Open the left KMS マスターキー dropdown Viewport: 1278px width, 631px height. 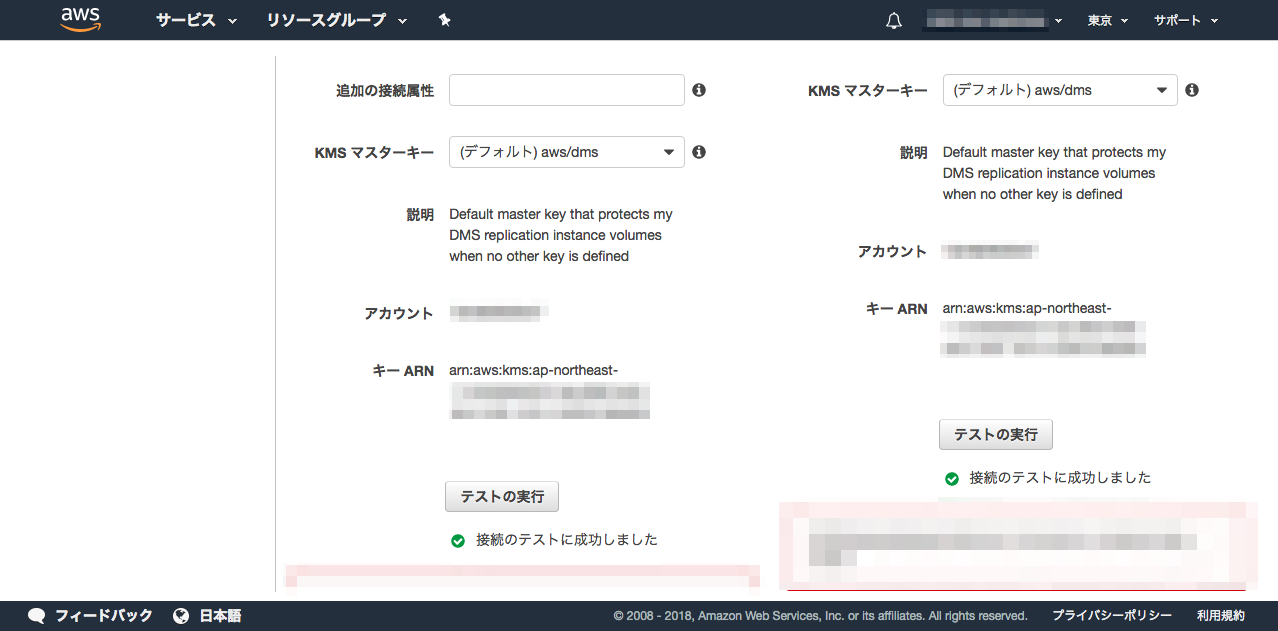point(566,152)
